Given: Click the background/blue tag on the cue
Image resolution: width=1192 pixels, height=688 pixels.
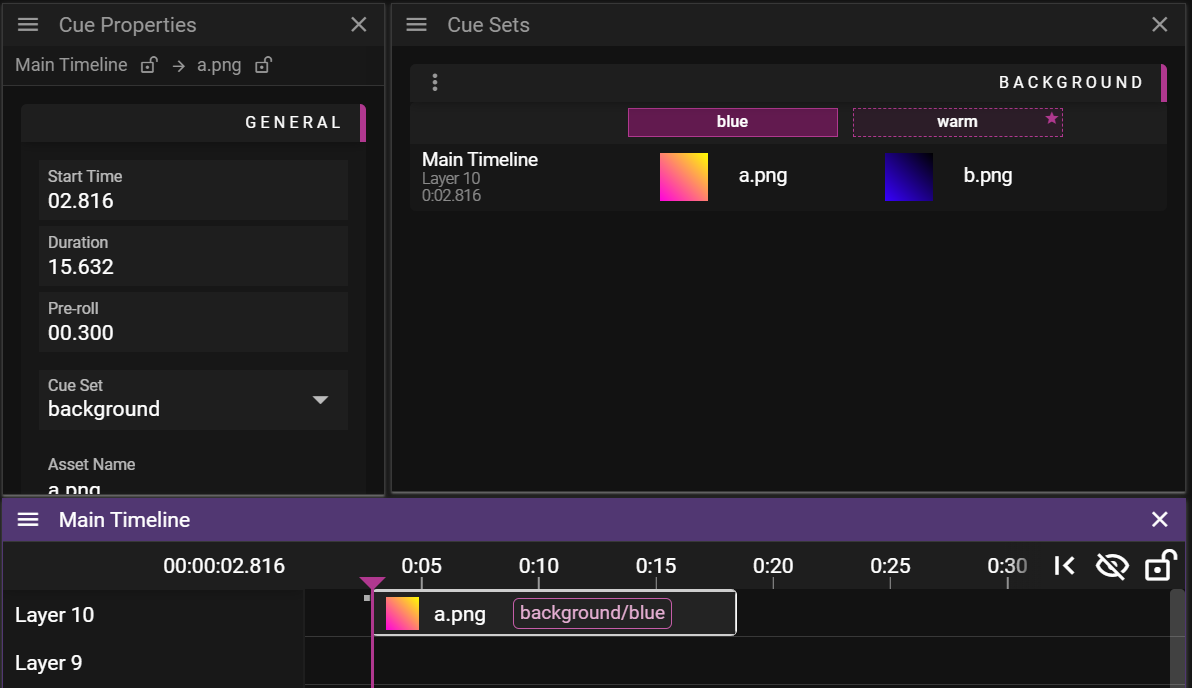Looking at the screenshot, I should click(592, 613).
